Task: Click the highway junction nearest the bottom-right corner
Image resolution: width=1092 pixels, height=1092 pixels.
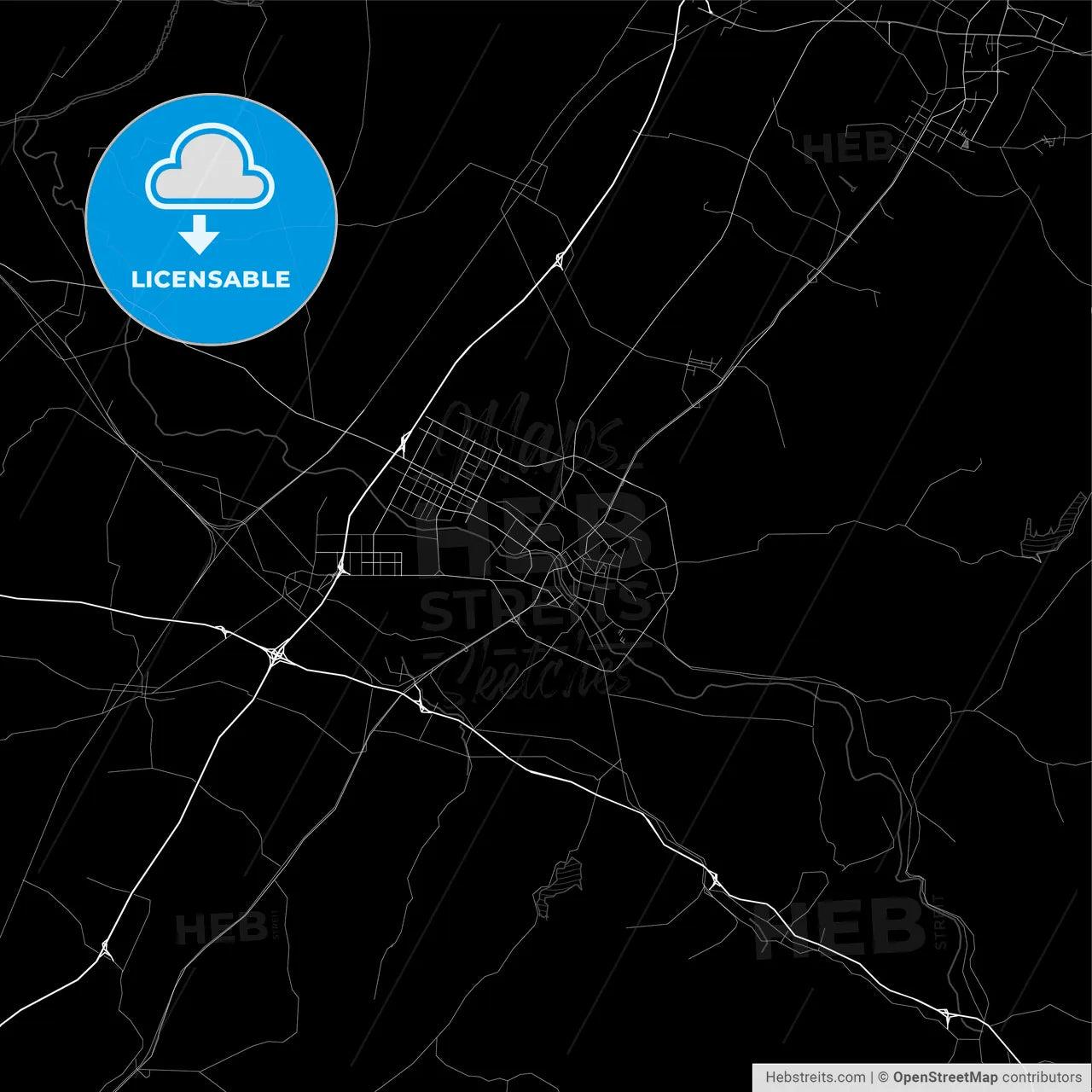Action: pos(945,1014)
